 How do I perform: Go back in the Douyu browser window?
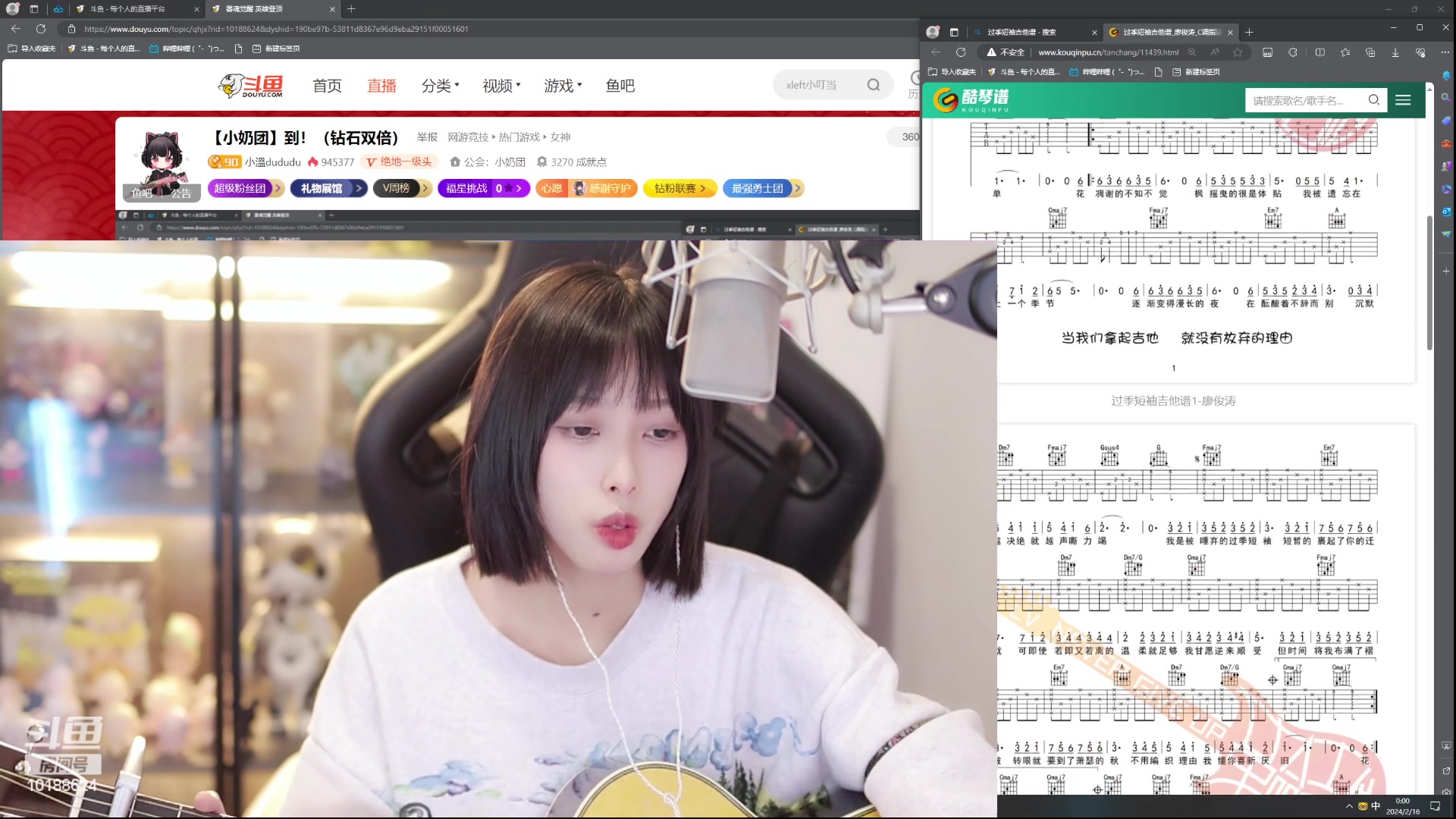16,29
